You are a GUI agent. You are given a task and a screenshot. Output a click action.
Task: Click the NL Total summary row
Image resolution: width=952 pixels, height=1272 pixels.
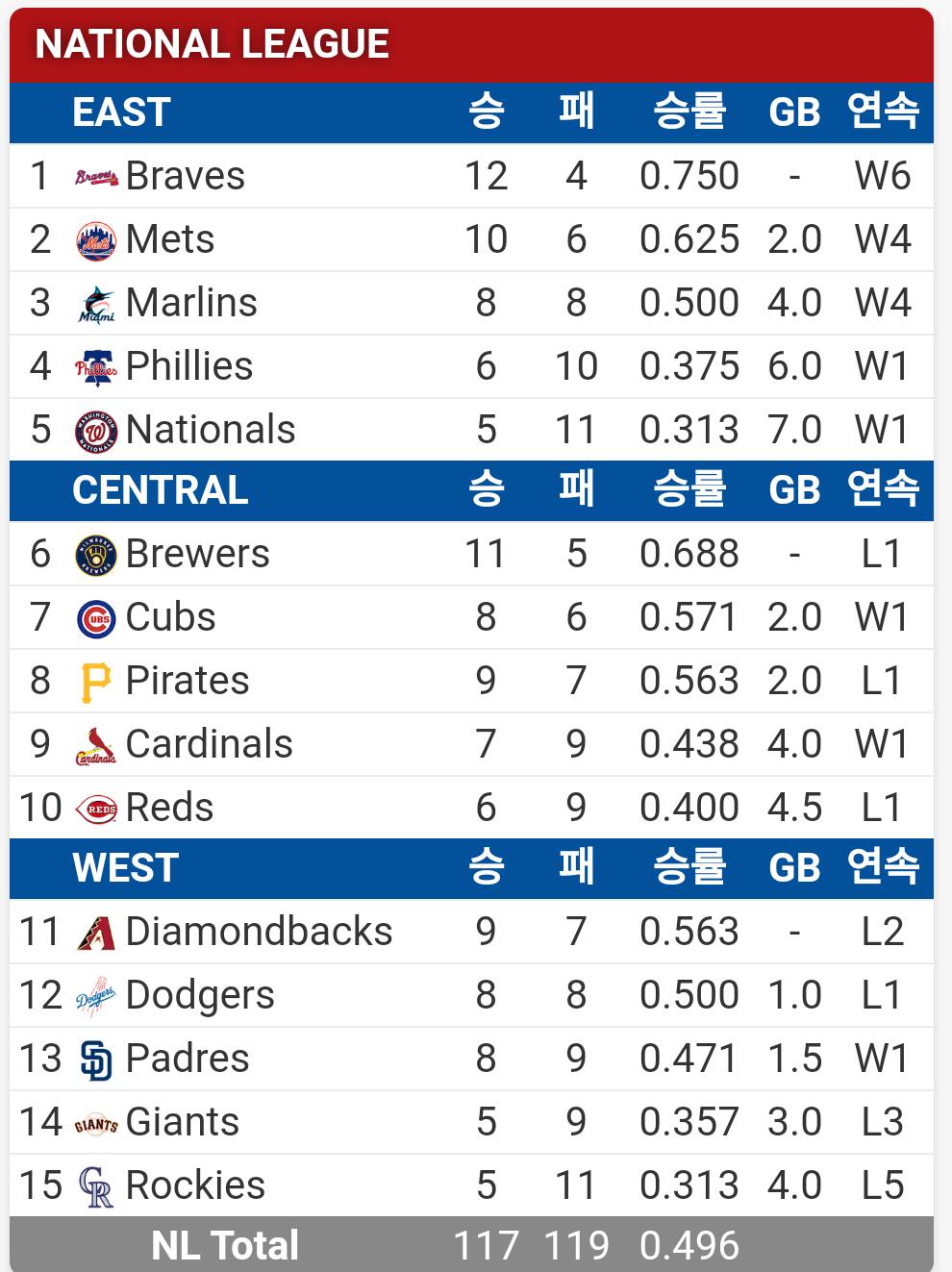click(x=225, y=1245)
